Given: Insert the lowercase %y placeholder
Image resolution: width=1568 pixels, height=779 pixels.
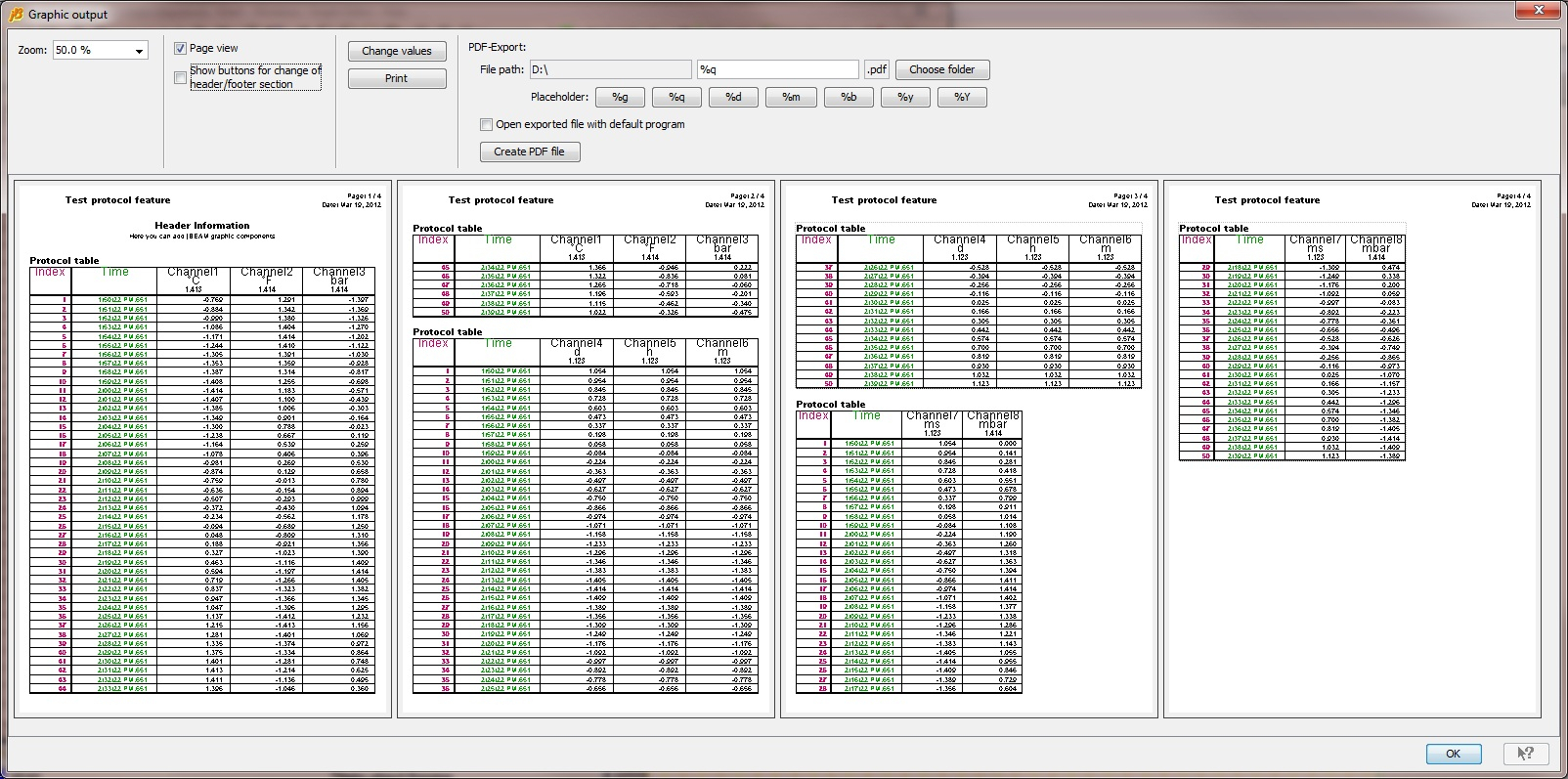Looking at the screenshot, I should coord(905,97).
